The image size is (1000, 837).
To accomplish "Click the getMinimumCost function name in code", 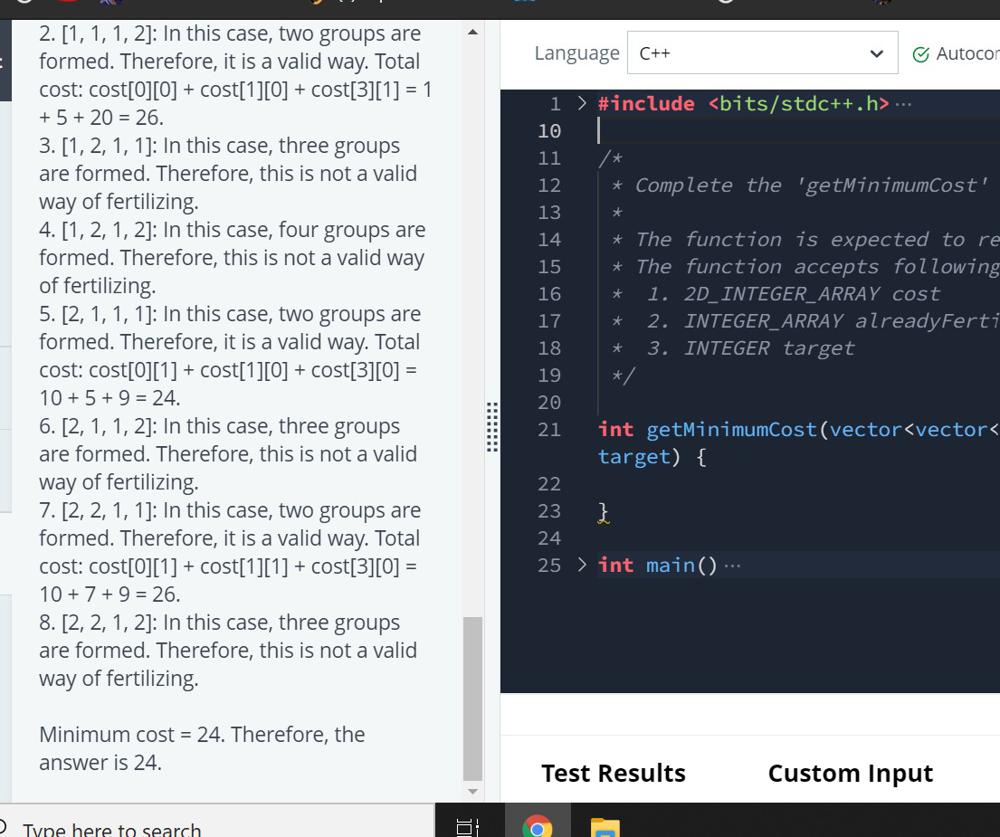I will click(x=732, y=429).
